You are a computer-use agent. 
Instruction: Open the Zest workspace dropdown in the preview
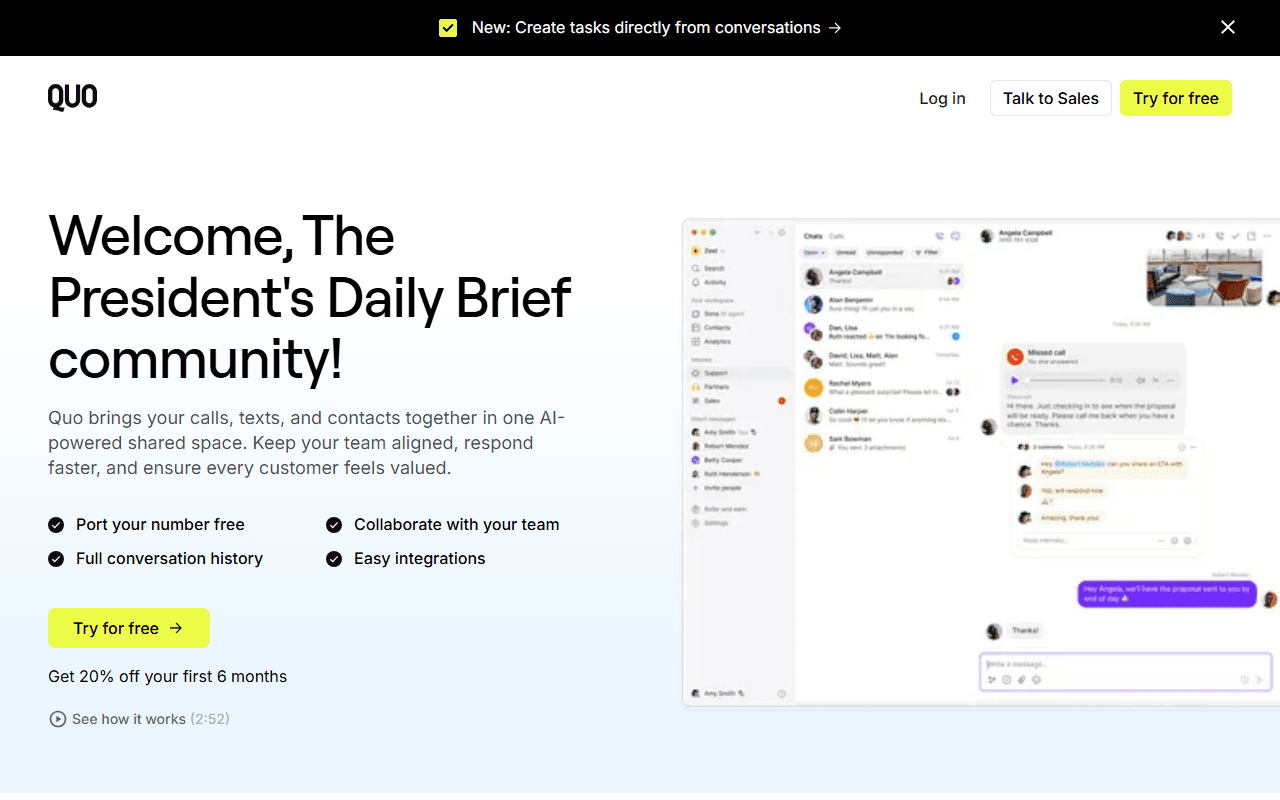click(707, 251)
